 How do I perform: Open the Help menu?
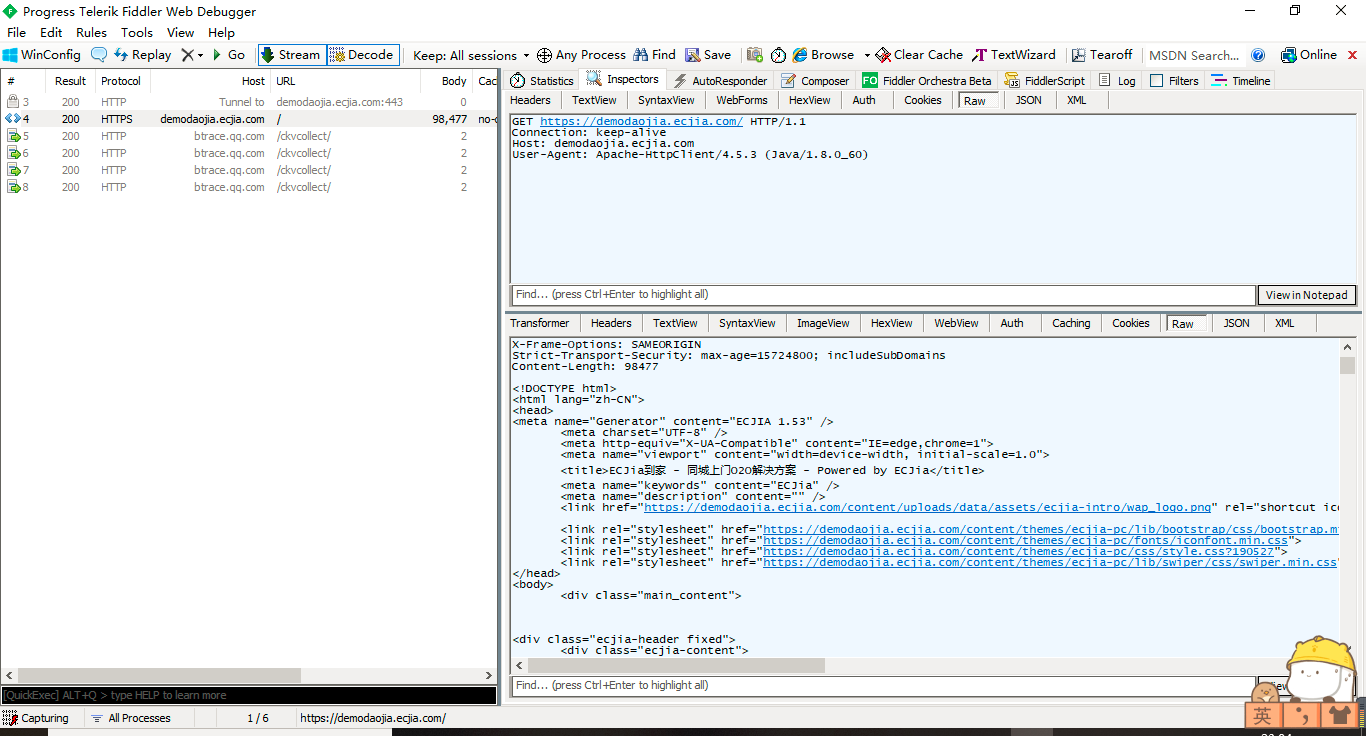point(222,33)
